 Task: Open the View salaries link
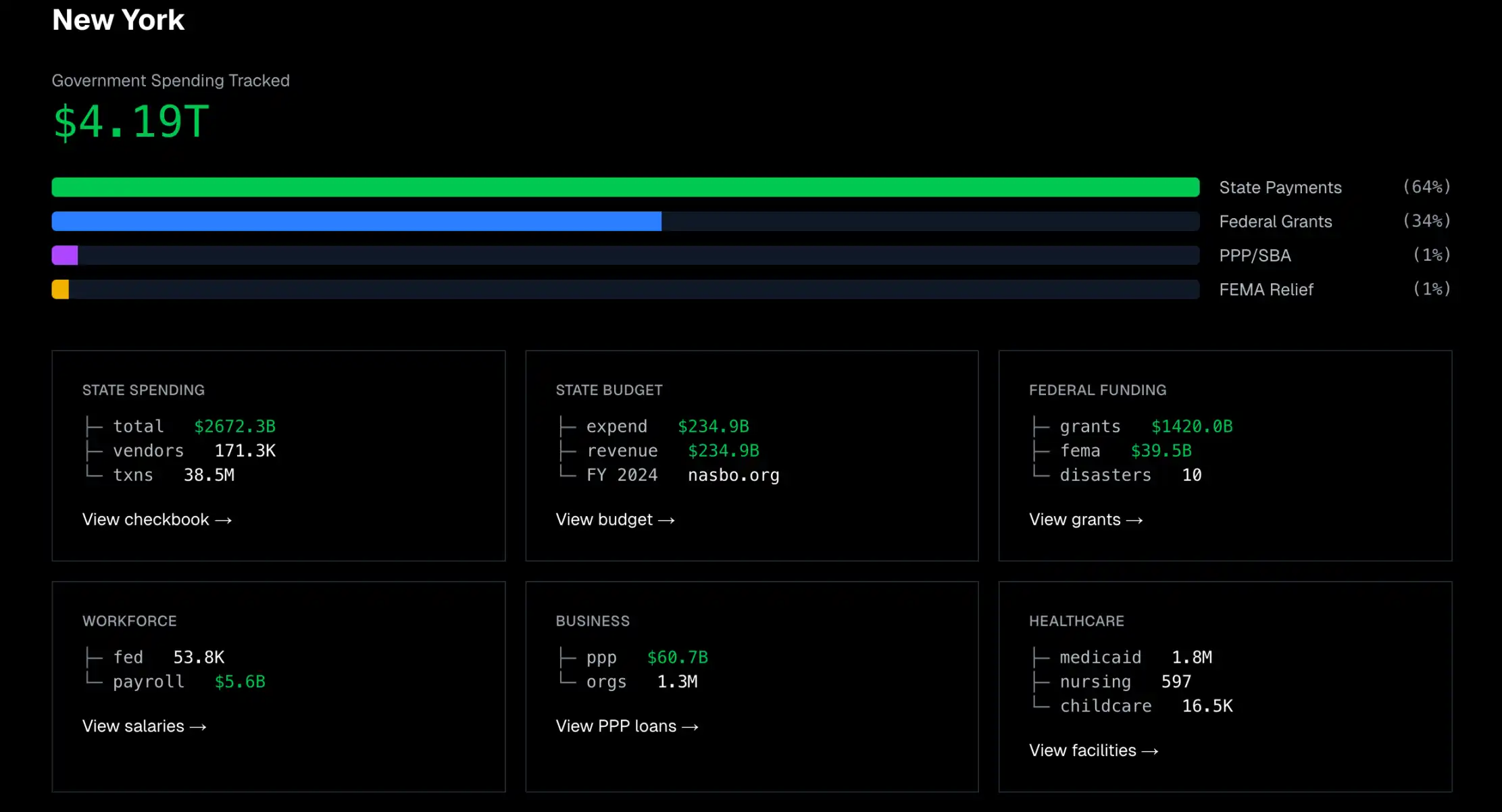tap(144, 726)
